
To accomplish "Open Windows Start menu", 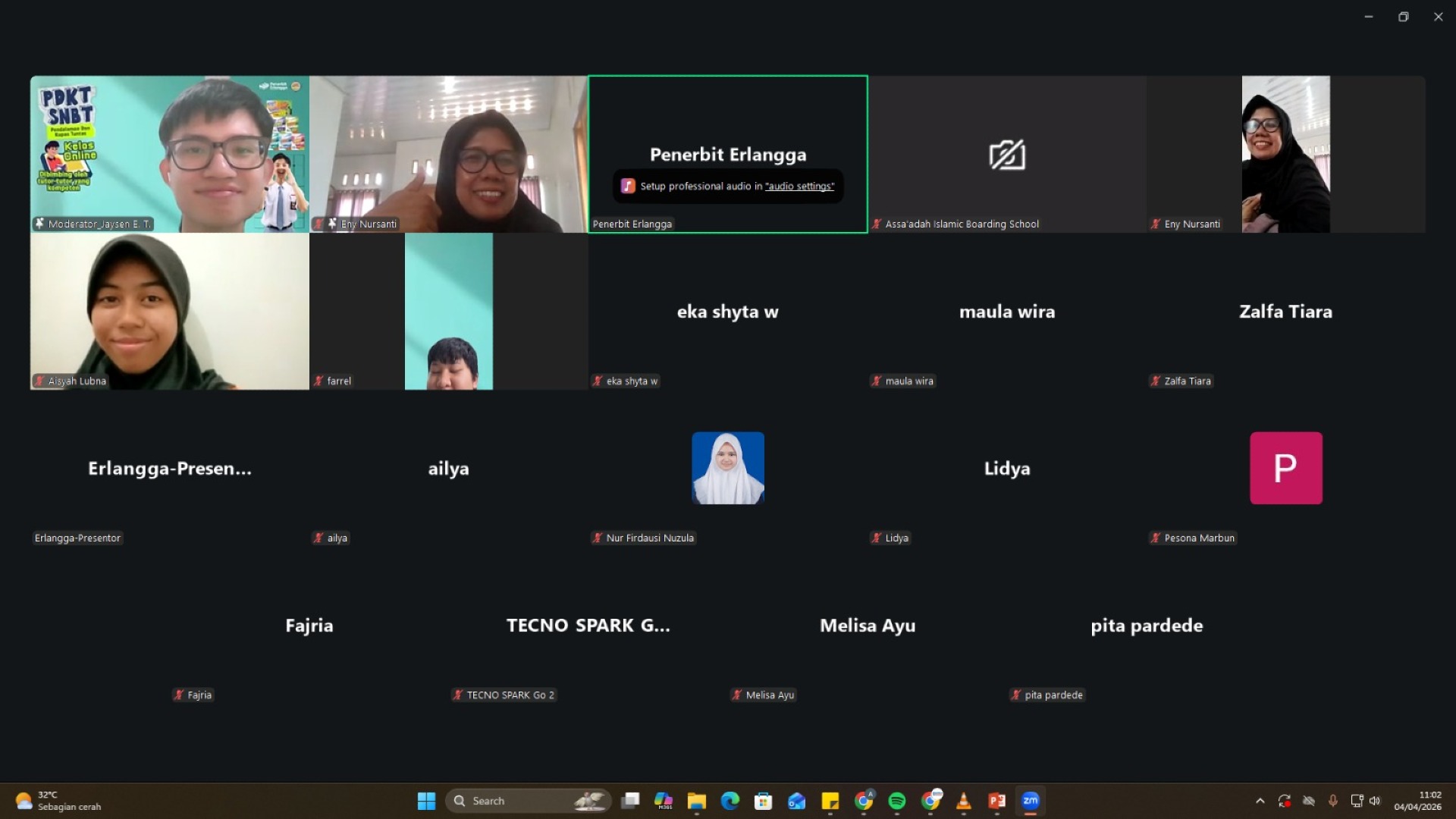I will click(x=426, y=801).
